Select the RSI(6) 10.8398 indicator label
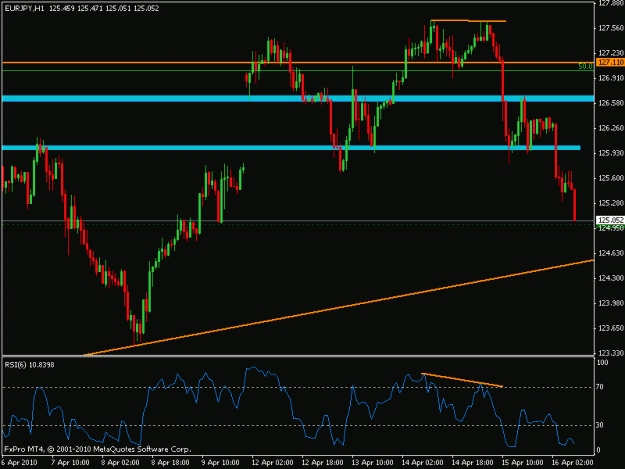 [29, 365]
